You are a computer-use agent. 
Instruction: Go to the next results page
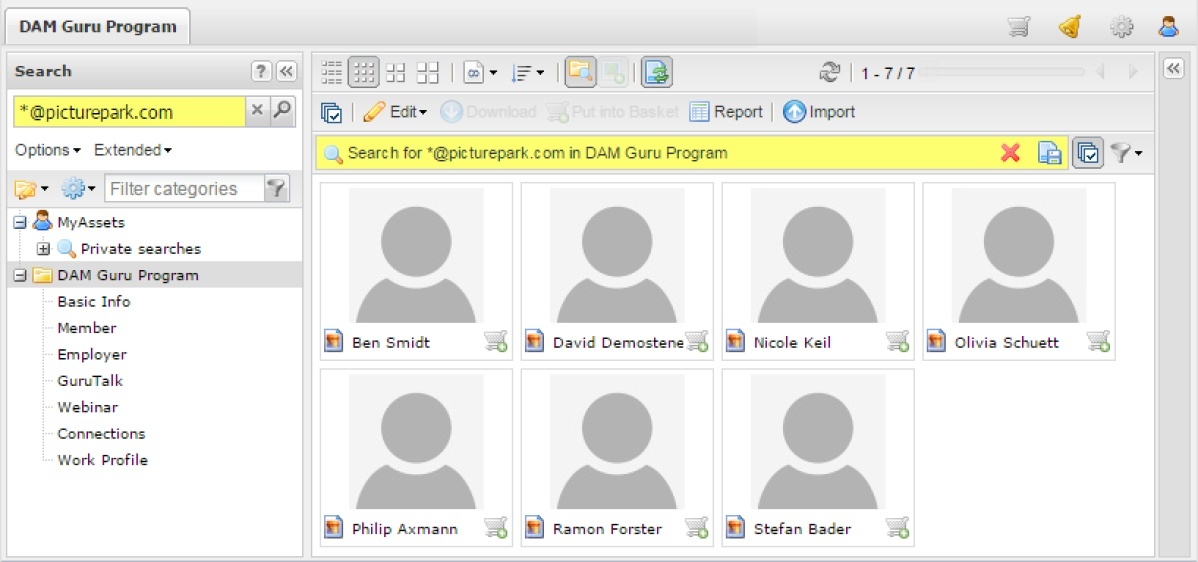[1133, 73]
